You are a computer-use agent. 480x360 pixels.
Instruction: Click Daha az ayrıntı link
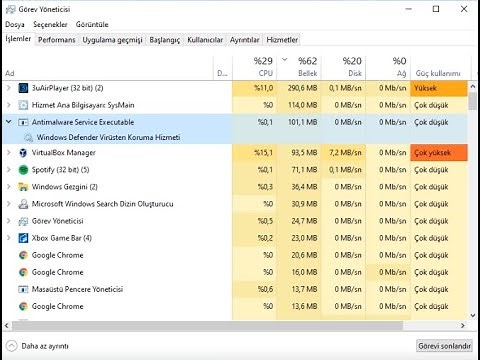click(x=45, y=346)
